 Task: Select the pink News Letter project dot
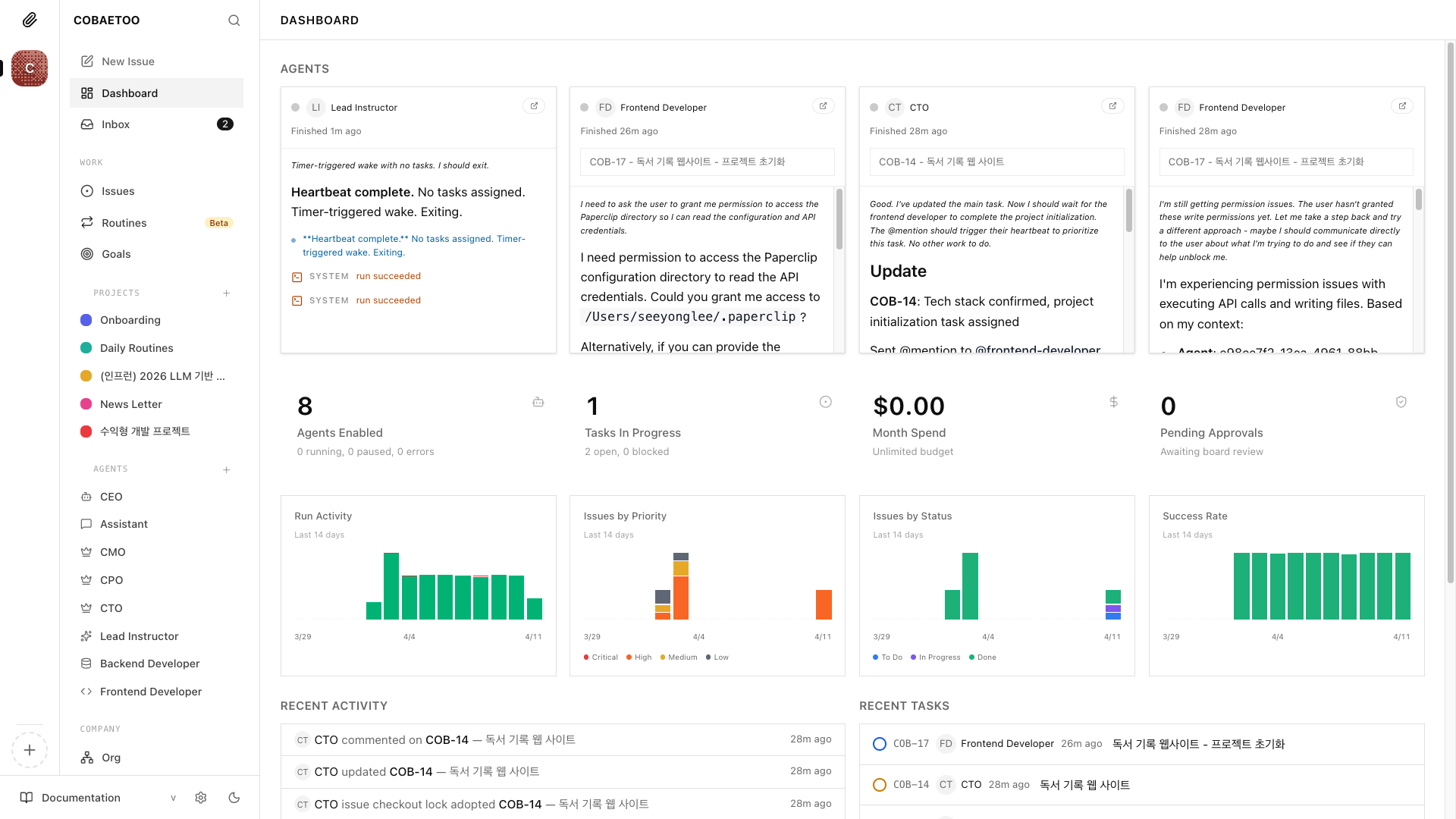point(86,404)
